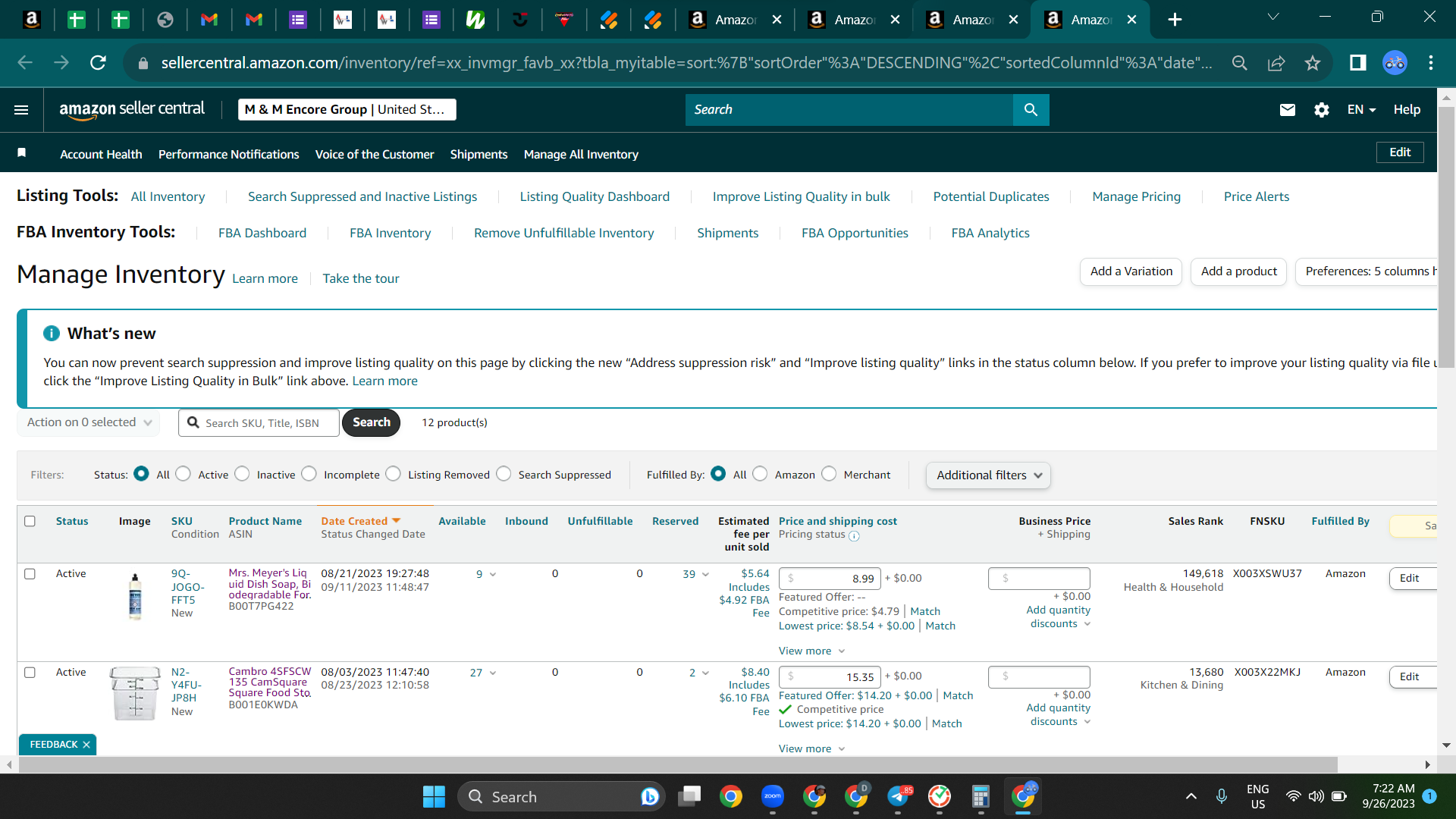1456x819 pixels.
Task: Open FBA Dashboard tool link
Action: point(262,233)
